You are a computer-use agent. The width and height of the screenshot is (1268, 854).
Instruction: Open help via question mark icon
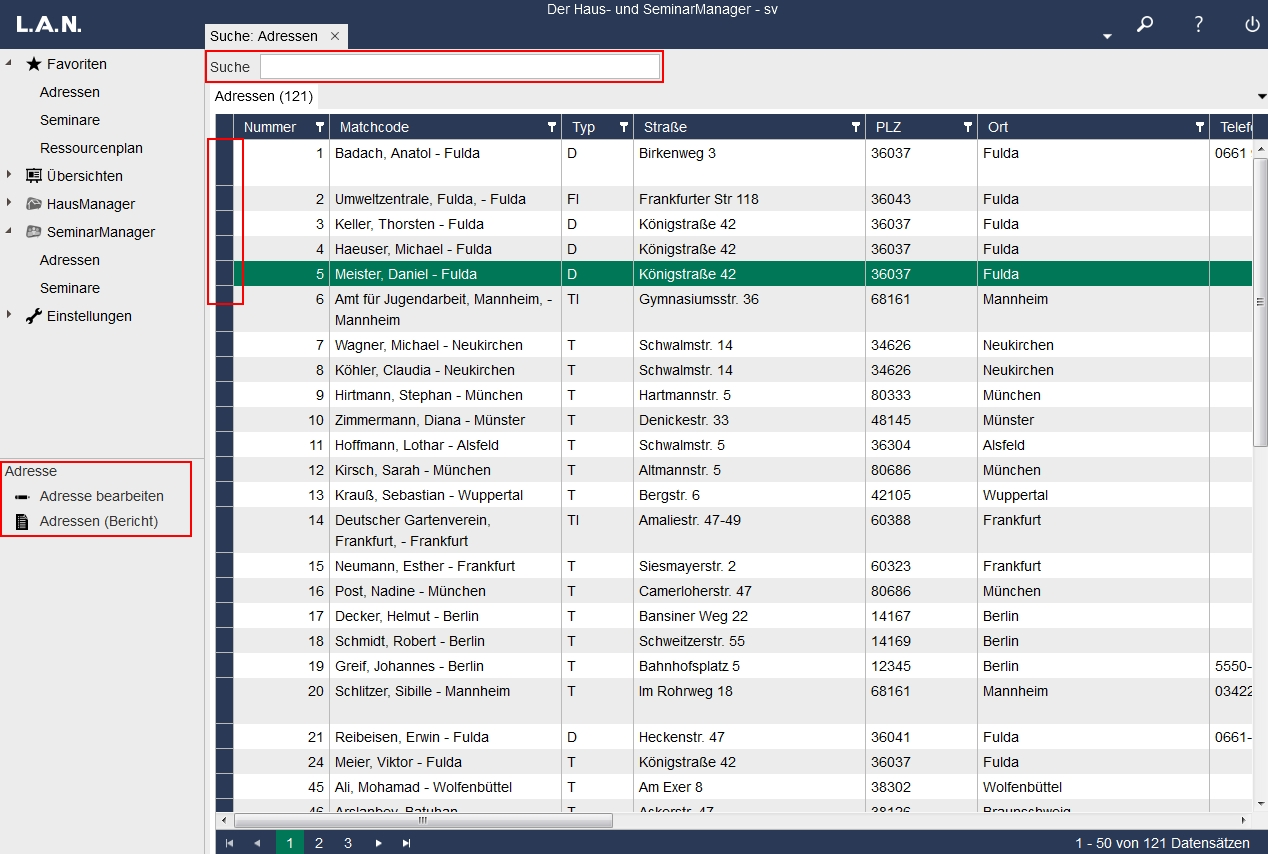click(1199, 25)
